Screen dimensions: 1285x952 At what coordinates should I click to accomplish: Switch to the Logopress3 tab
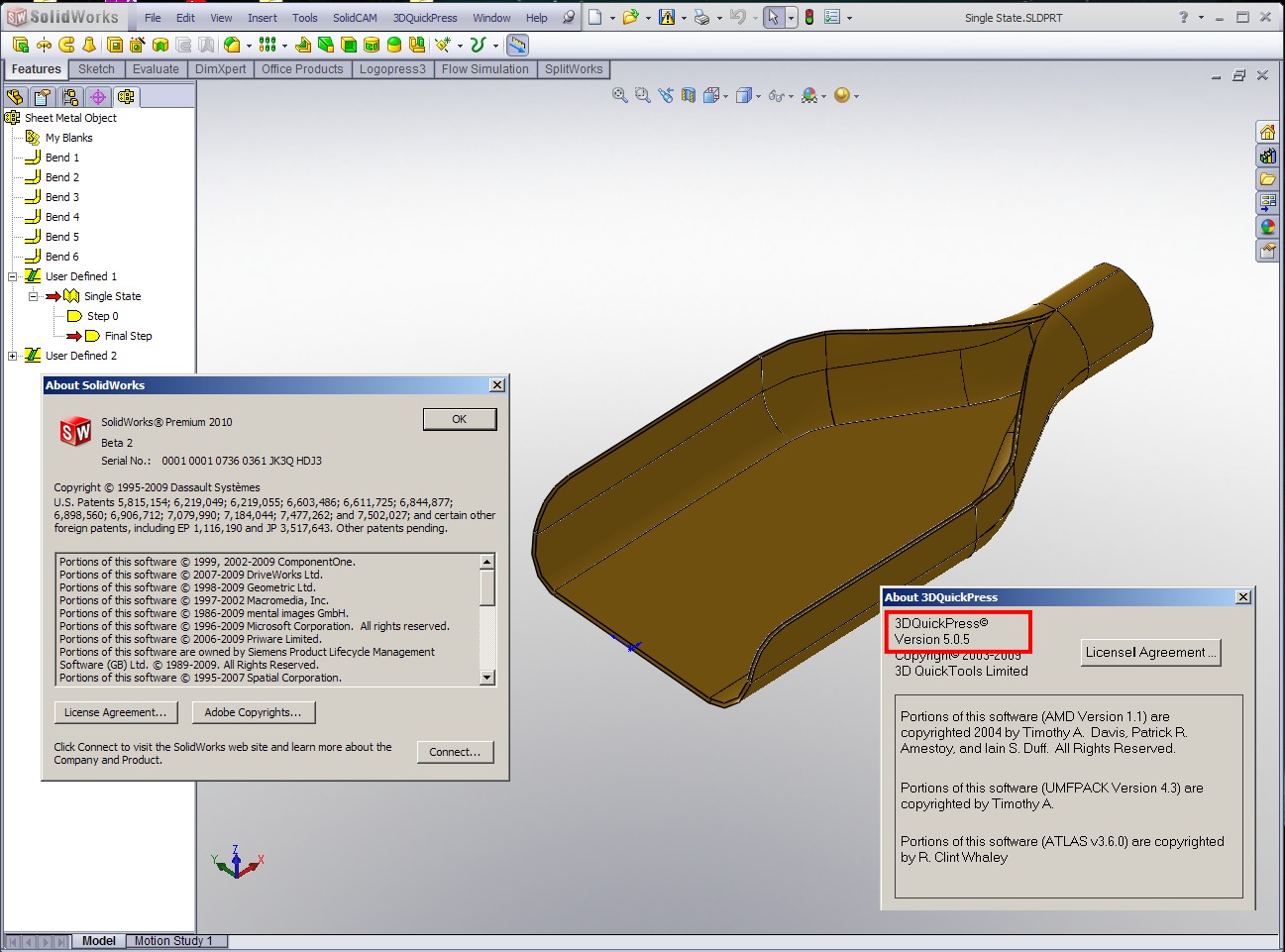(392, 69)
